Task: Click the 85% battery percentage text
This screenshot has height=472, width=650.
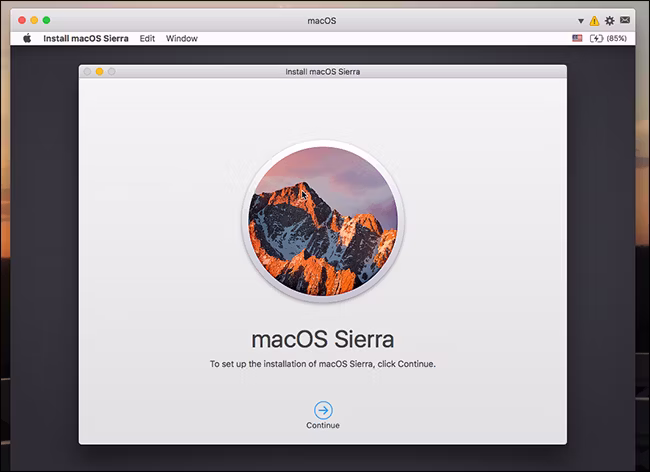Action: point(616,38)
